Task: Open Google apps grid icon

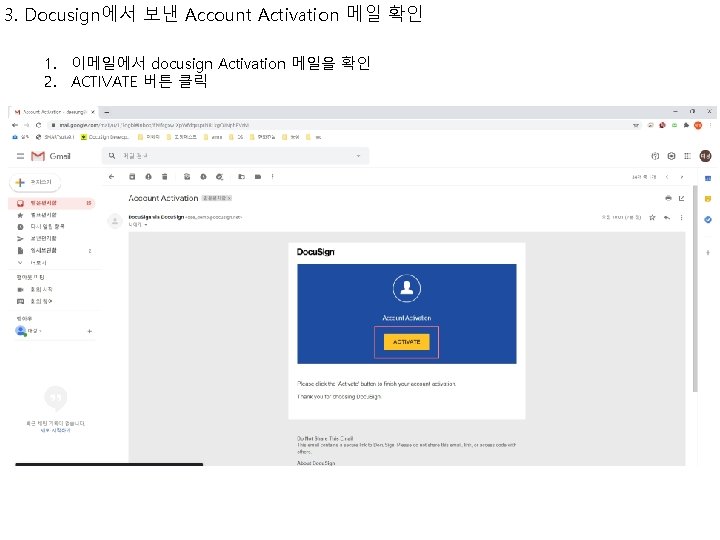Action: click(687, 156)
